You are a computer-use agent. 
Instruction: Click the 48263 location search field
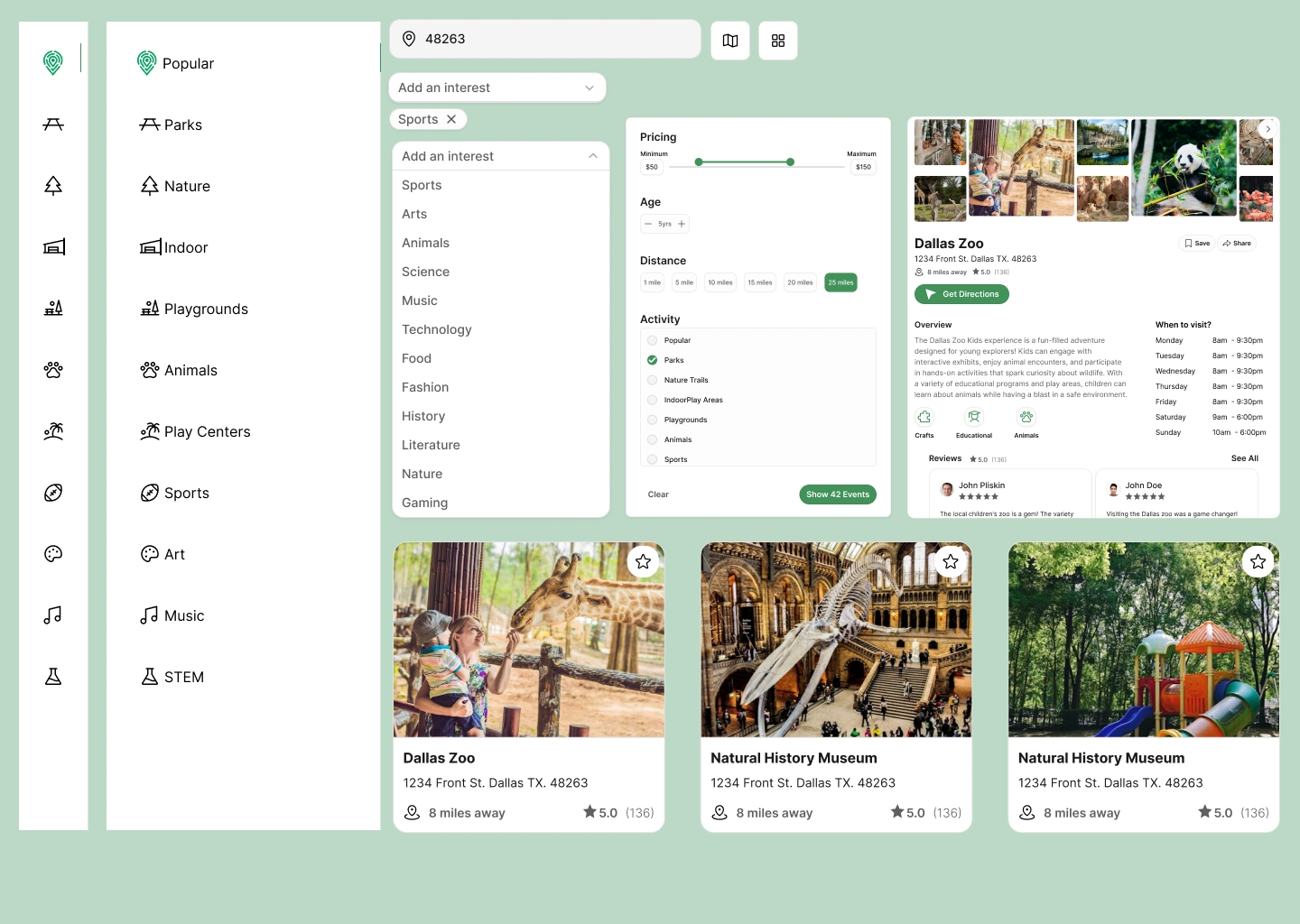(545, 39)
